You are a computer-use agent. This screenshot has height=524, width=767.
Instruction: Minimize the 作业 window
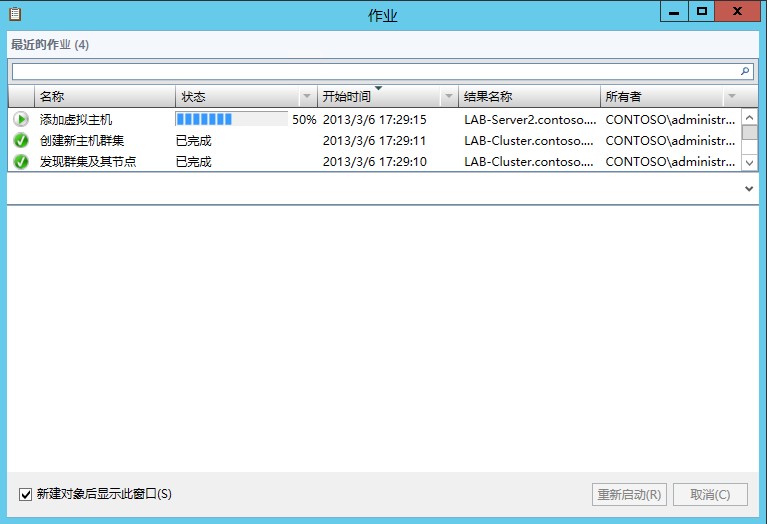coord(674,11)
